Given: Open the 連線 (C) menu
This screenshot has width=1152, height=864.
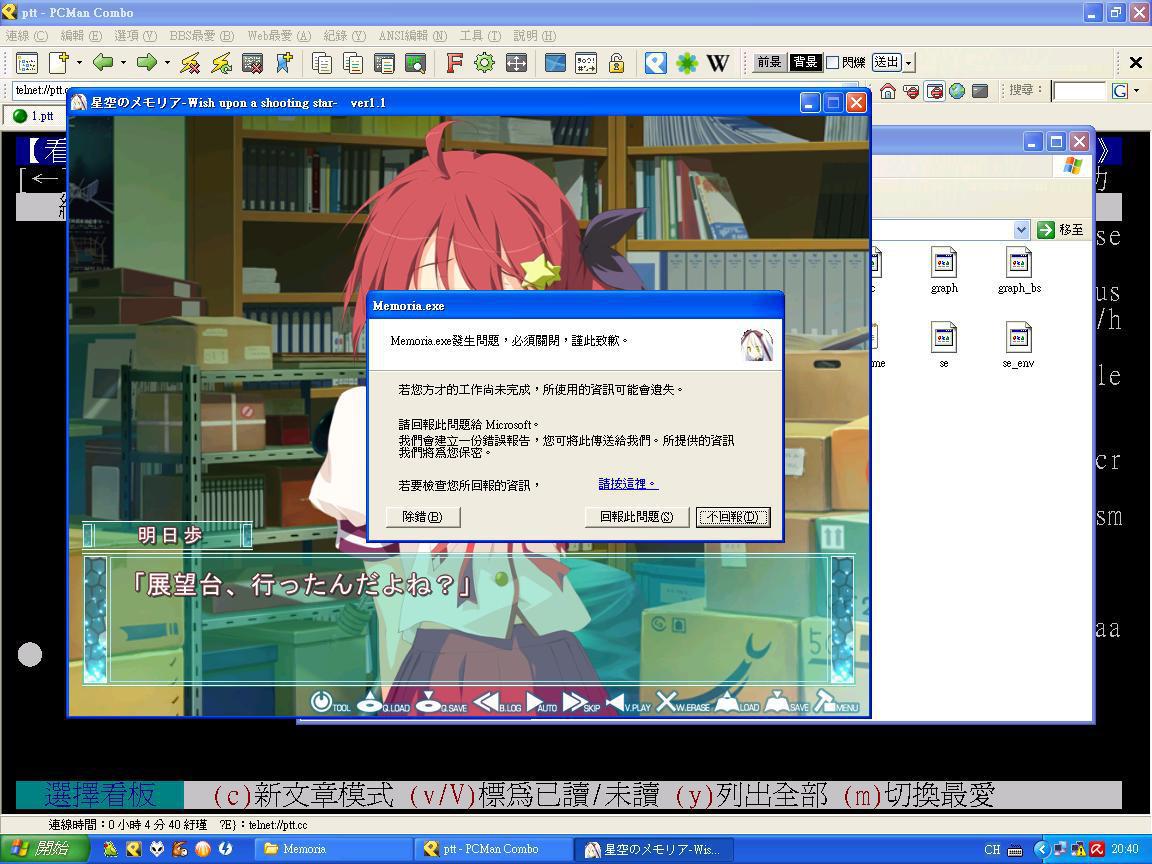Looking at the screenshot, I should [26, 35].
